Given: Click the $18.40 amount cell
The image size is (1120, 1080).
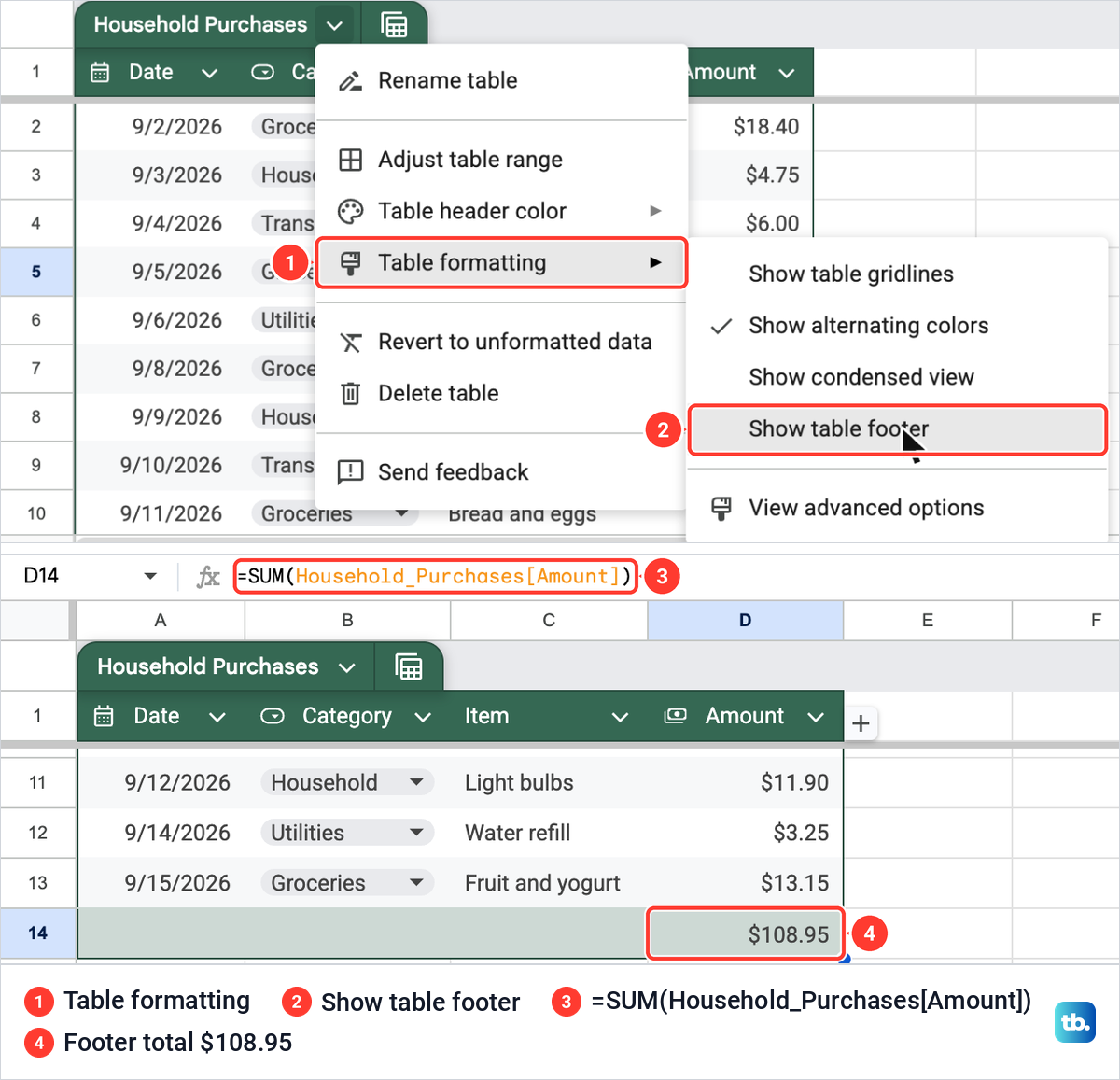Looking at the screenshot, I should pos(750,127).
